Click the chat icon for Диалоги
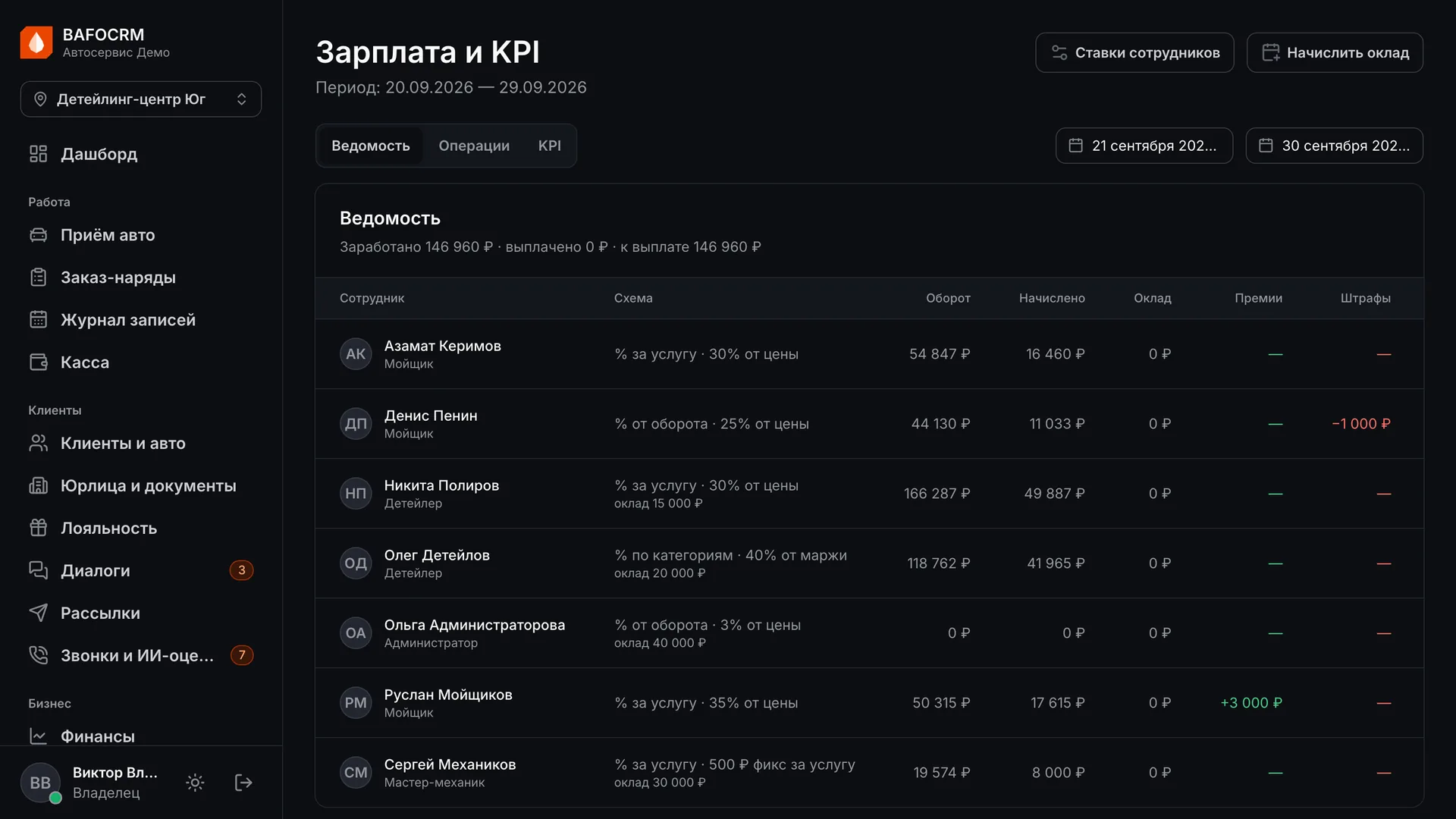 38,571
